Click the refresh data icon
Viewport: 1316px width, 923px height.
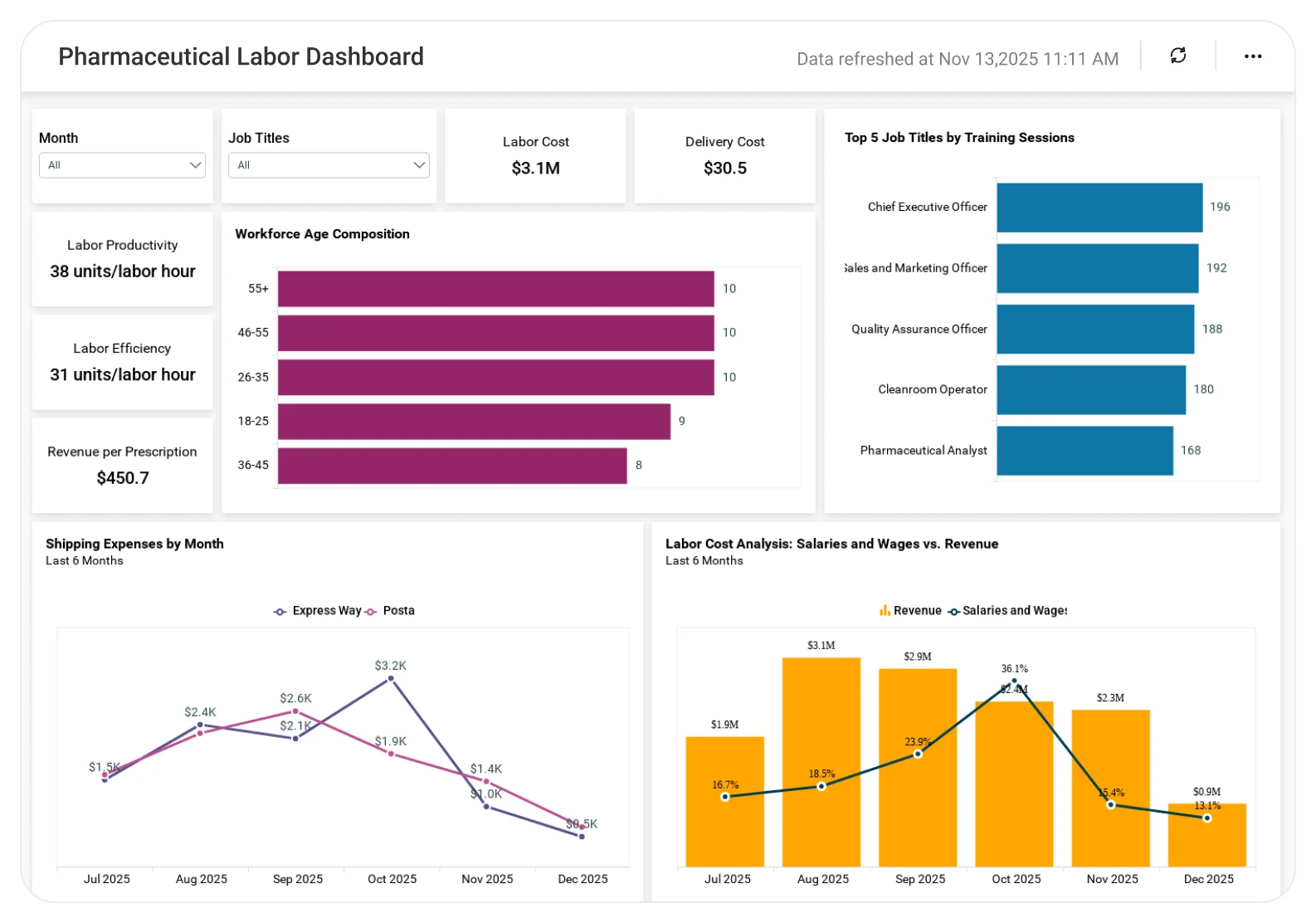(1177, 56)
